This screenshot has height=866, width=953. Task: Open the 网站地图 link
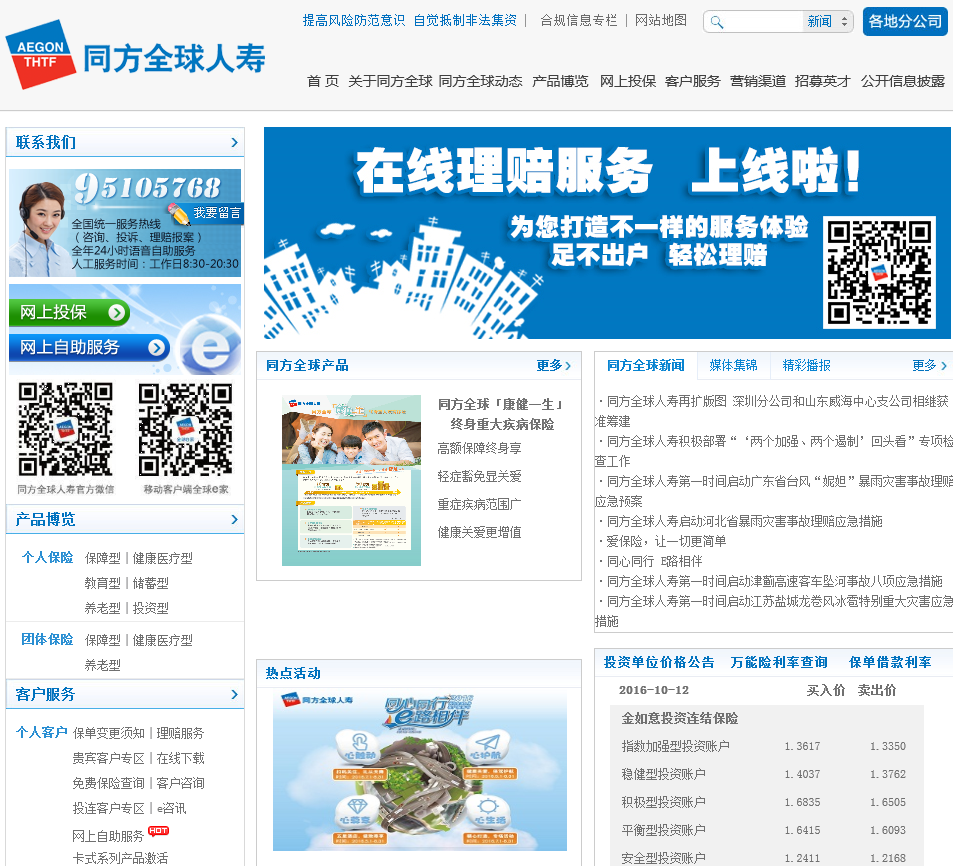pos(661,21)
